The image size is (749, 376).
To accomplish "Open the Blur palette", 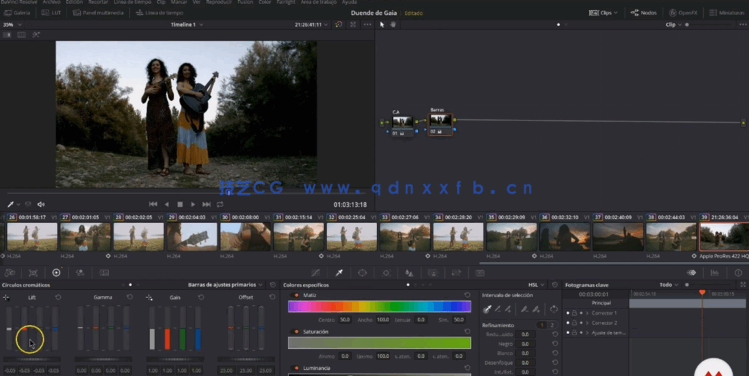I will (x=409, y=273).
